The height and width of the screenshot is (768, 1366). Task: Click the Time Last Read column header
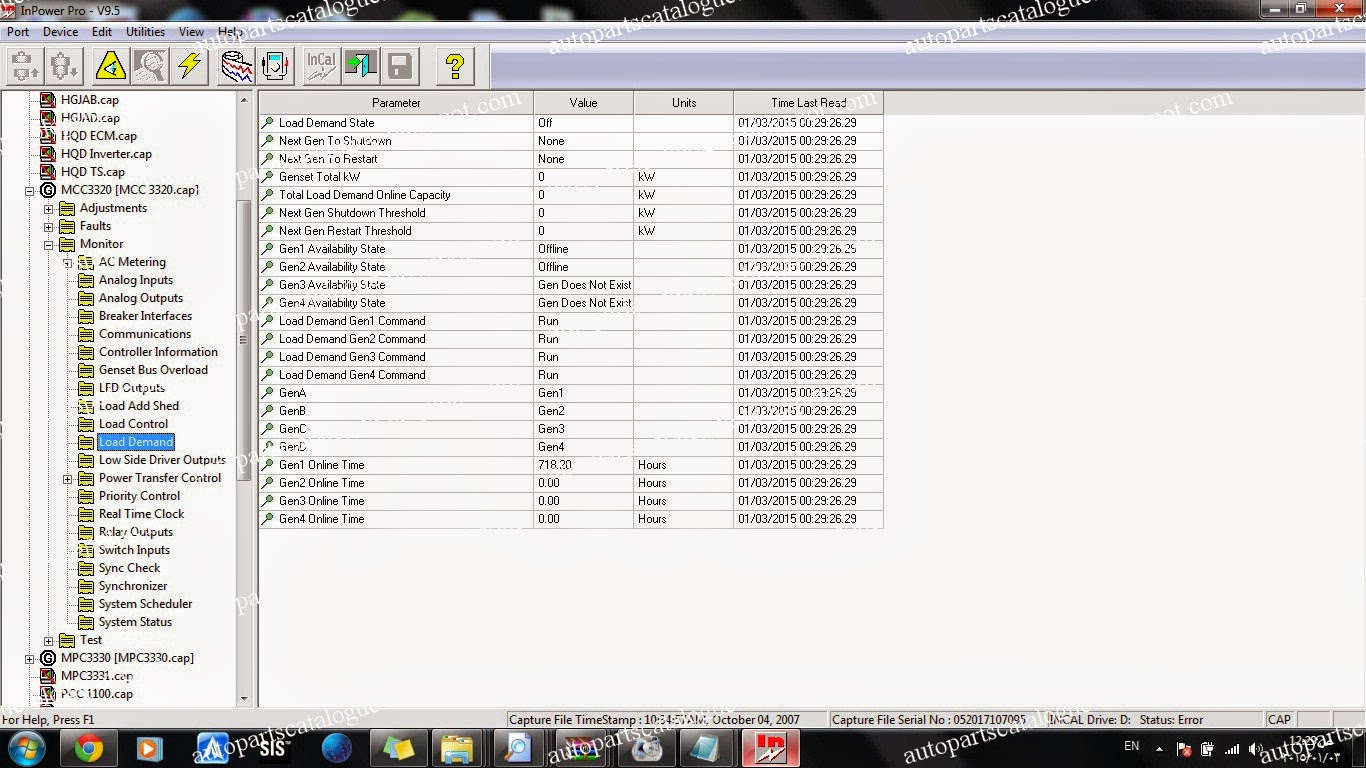click(808, 102)
